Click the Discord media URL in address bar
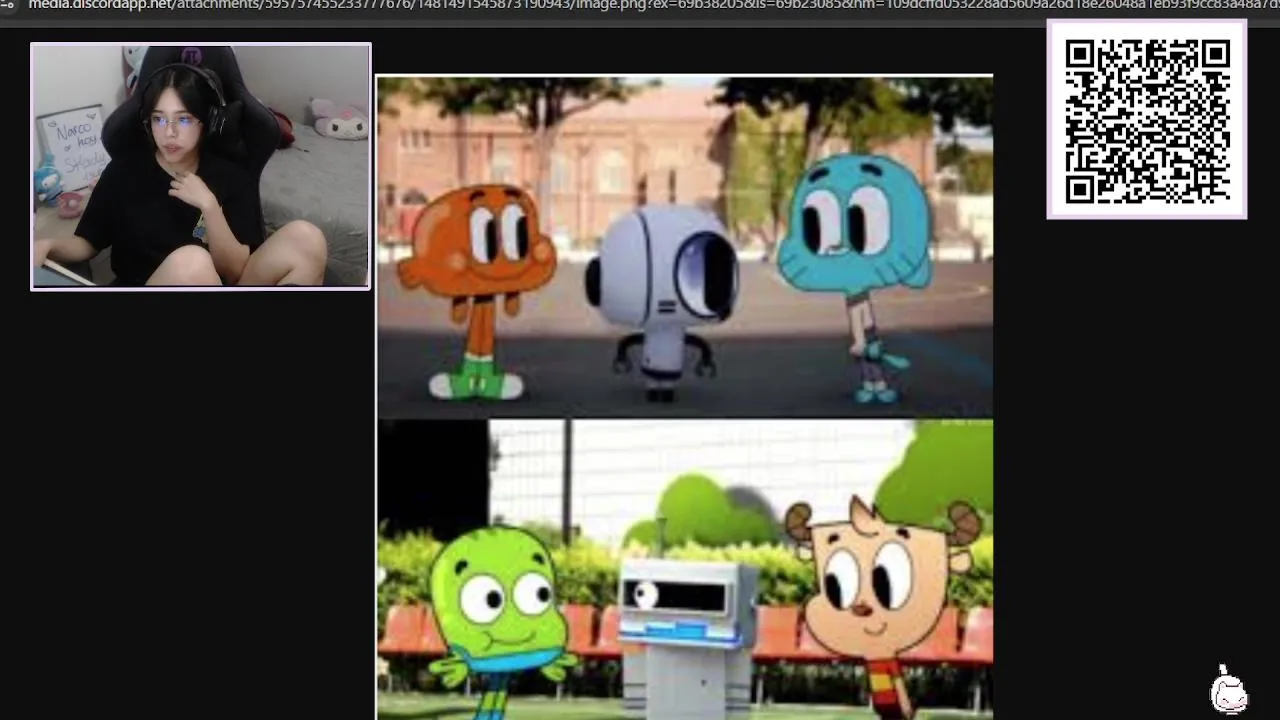This screenshot has width=1280, height=720. click(x=654, y=5)
